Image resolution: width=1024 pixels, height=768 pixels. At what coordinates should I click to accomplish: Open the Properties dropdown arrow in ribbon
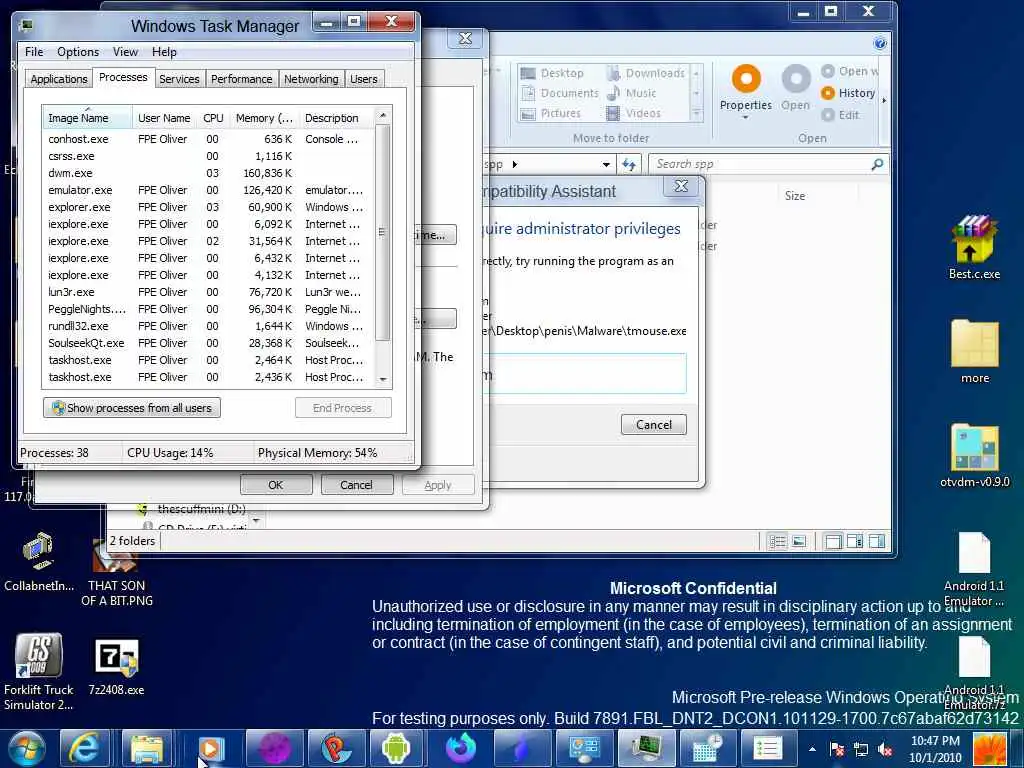coord(746,118)
